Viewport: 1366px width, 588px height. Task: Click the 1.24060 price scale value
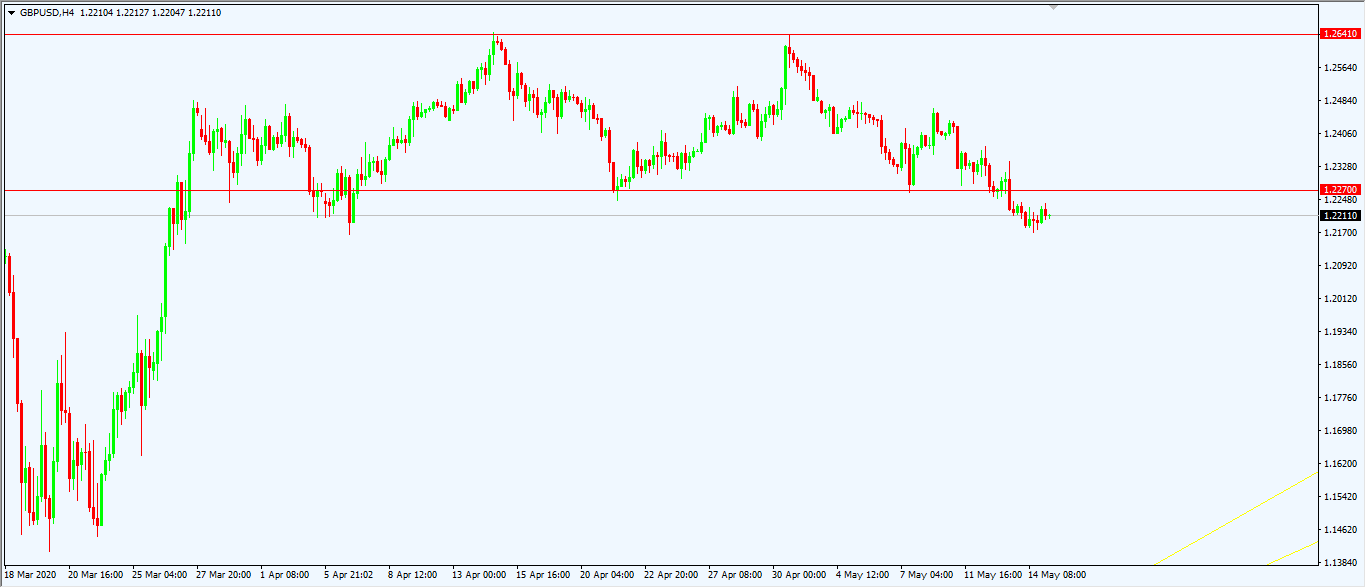tap(1340, 134)
